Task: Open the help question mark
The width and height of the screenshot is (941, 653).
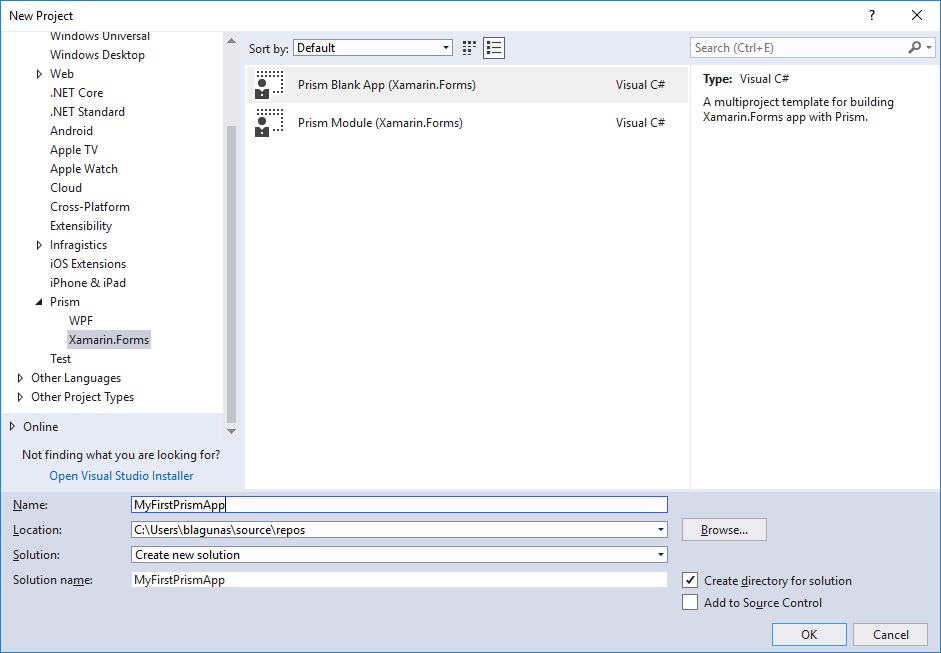Action: click(x=872, y=16)
